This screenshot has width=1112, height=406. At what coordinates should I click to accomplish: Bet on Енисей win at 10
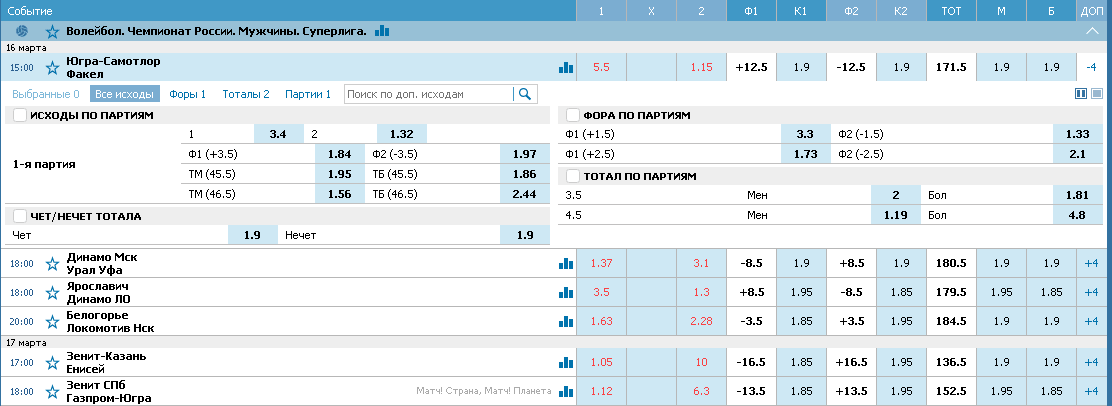701,362
